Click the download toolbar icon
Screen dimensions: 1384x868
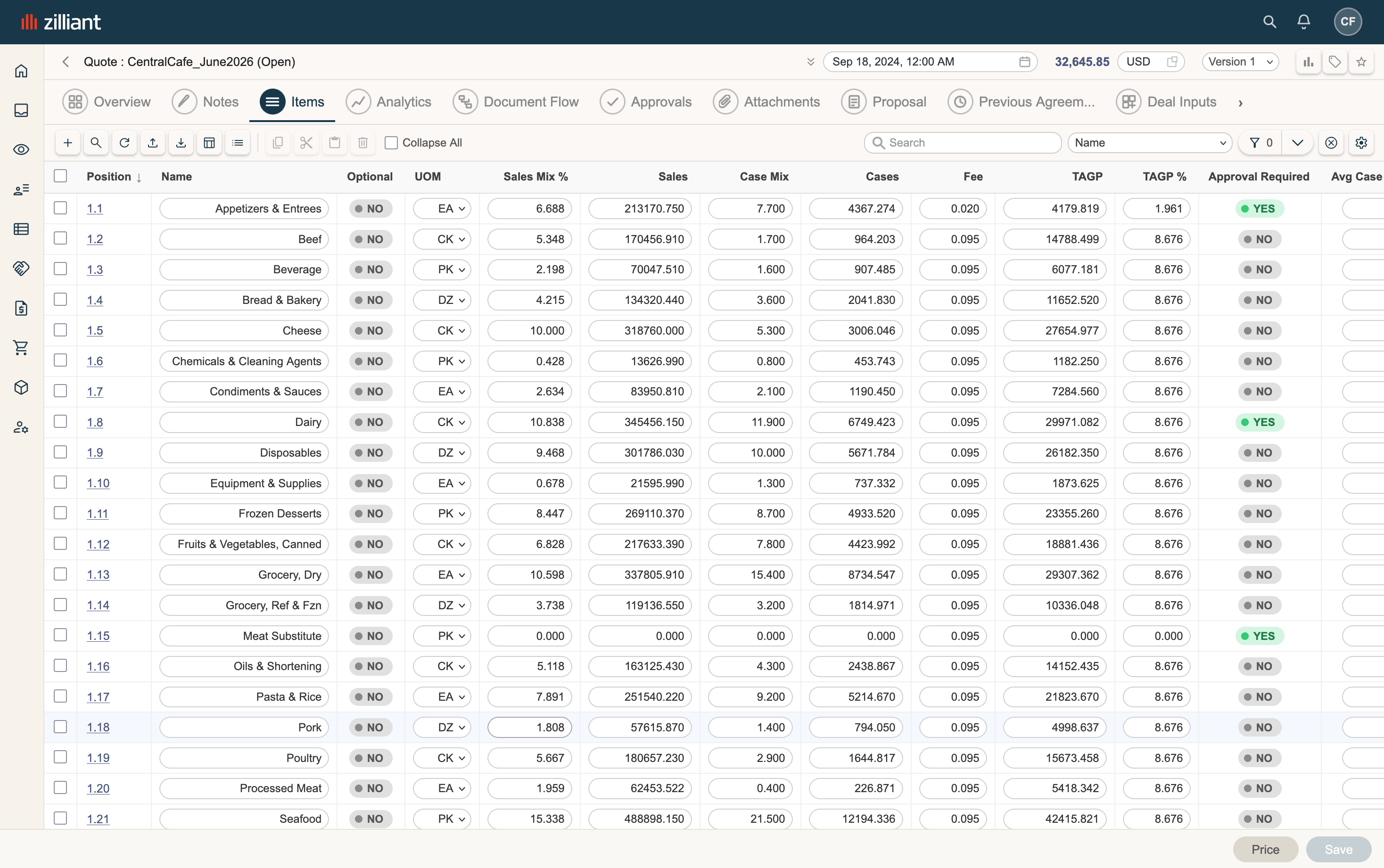[x=181, y=142]
